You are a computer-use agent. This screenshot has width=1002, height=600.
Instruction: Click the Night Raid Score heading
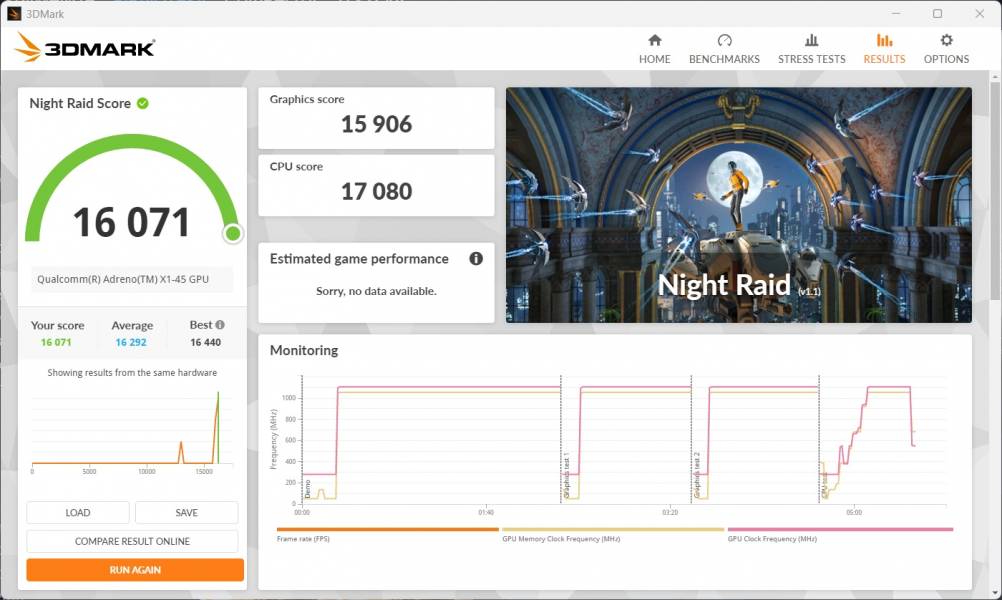coord(80,104)
